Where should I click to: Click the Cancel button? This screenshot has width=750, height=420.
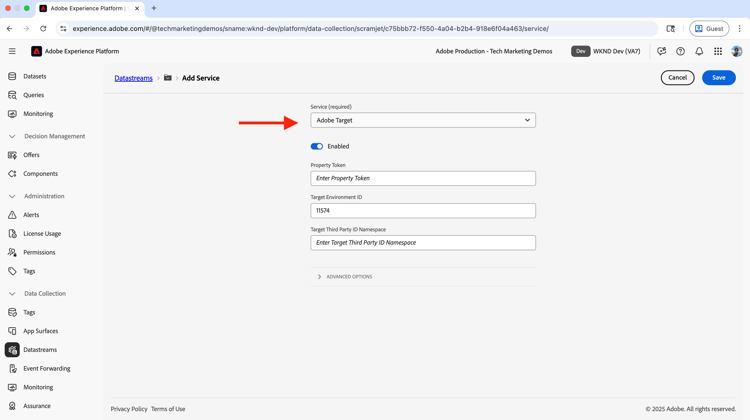(677, 77)
